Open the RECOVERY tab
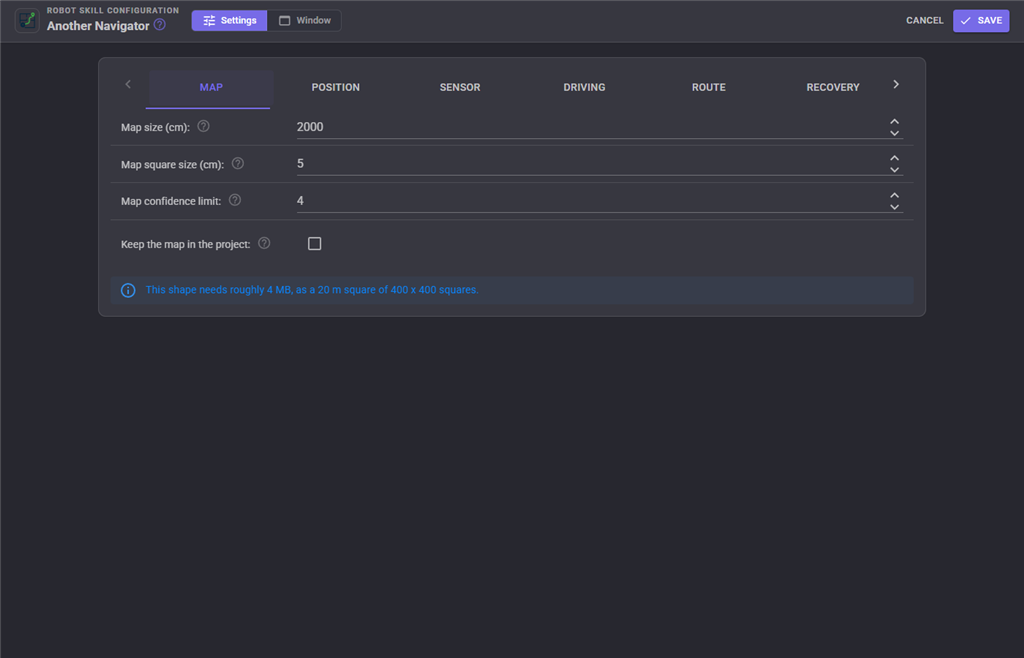 pos(833,87)
